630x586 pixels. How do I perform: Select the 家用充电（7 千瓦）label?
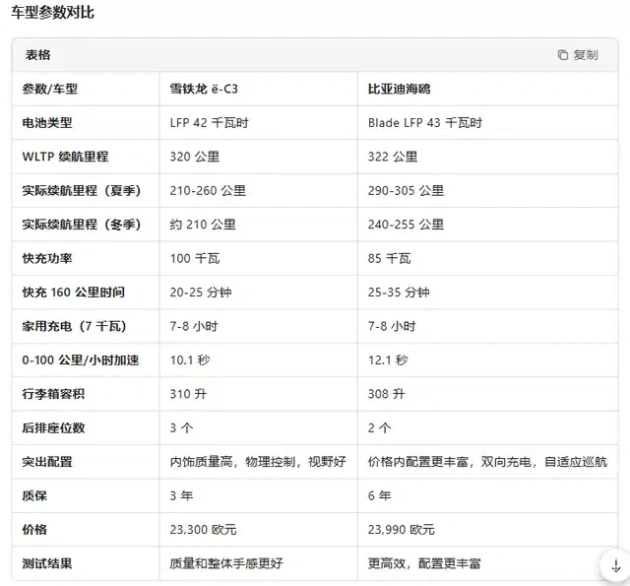point(74,326)
